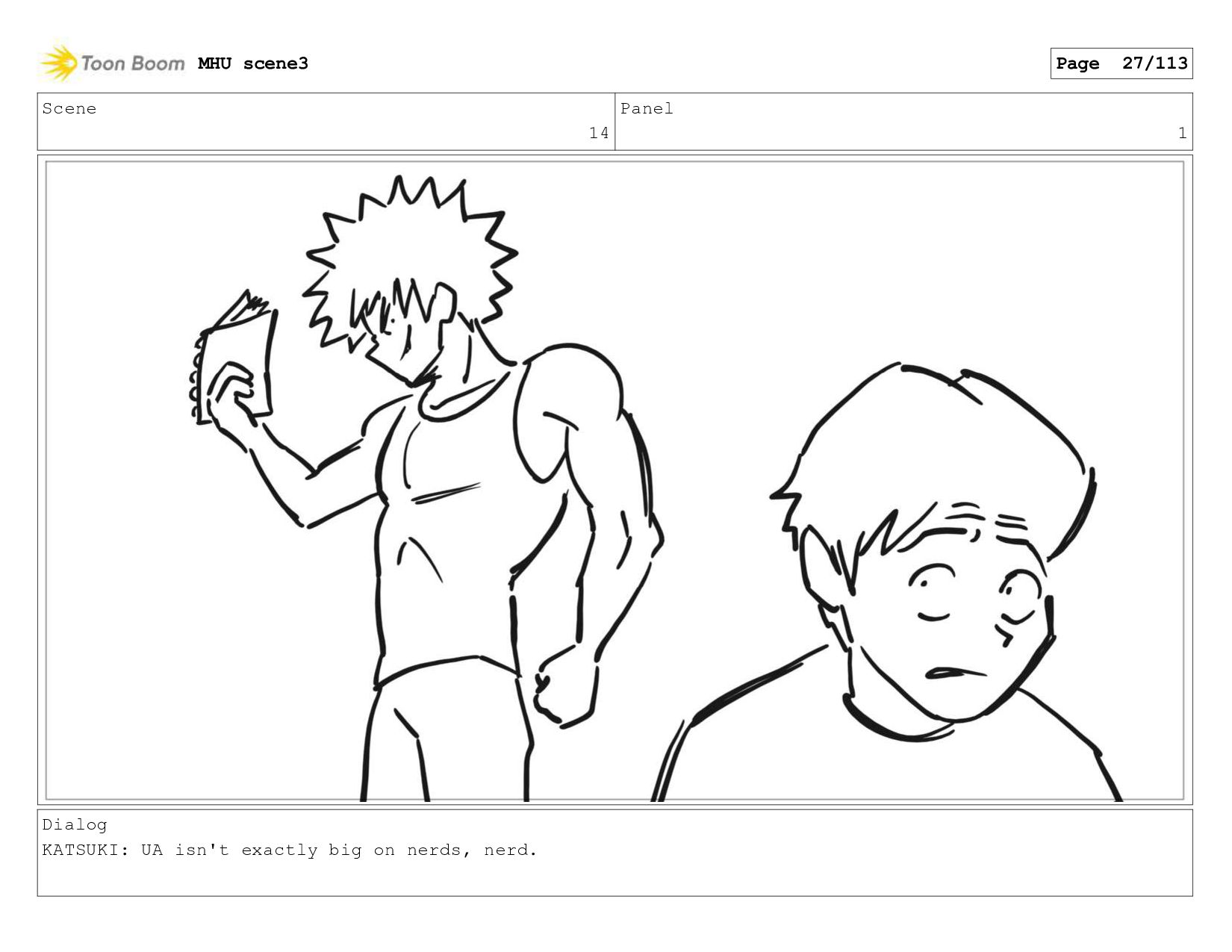Select scene number '14'
This screenshot has height=952, width=1232.
(599, 133)
